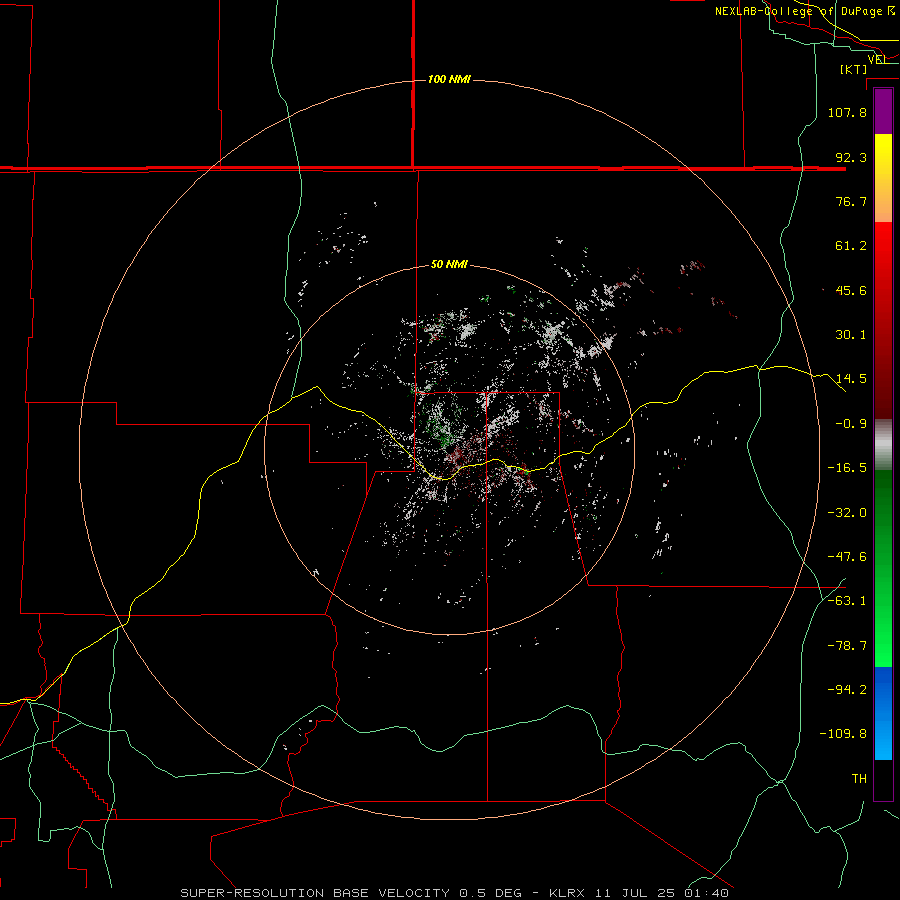Click the red segment of velocity color bar
900x900 pixels.
tap(883, 320)
